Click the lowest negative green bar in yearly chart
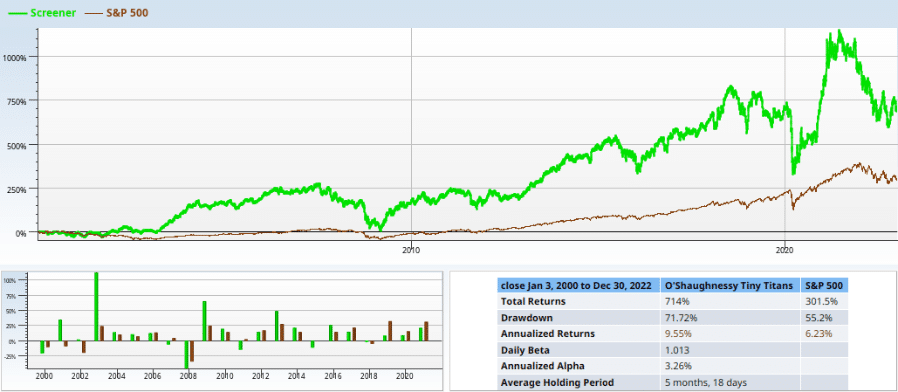This screenshot has width=898, height=392. pyautogui.click(x=187, y=355)
